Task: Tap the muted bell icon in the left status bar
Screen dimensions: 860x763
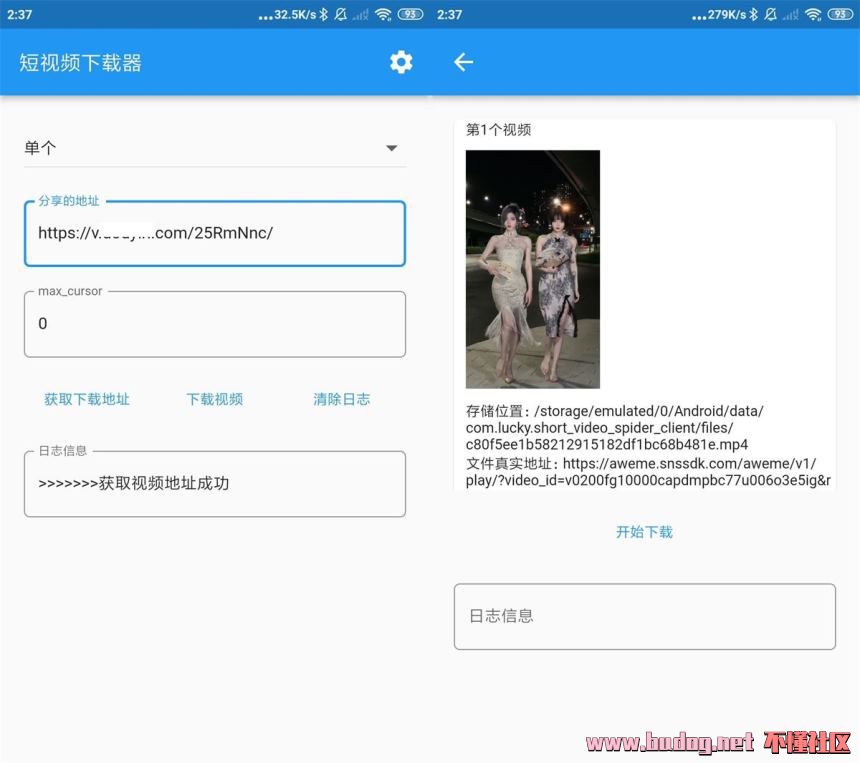Action: (x=341, y=14)
